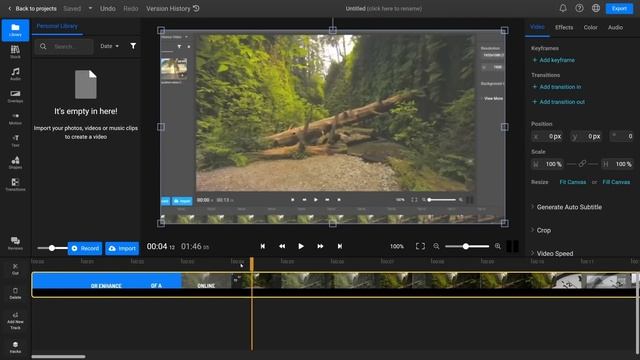Jump to the start of video
The height and width of the screenshot is (360, 640).
(x=263, y=246)
